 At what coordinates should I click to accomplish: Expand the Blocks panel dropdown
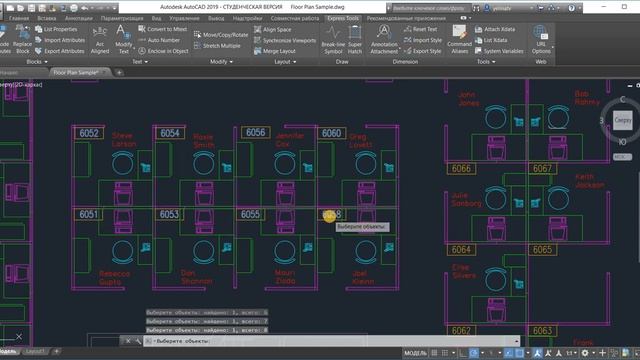(37, 62)
